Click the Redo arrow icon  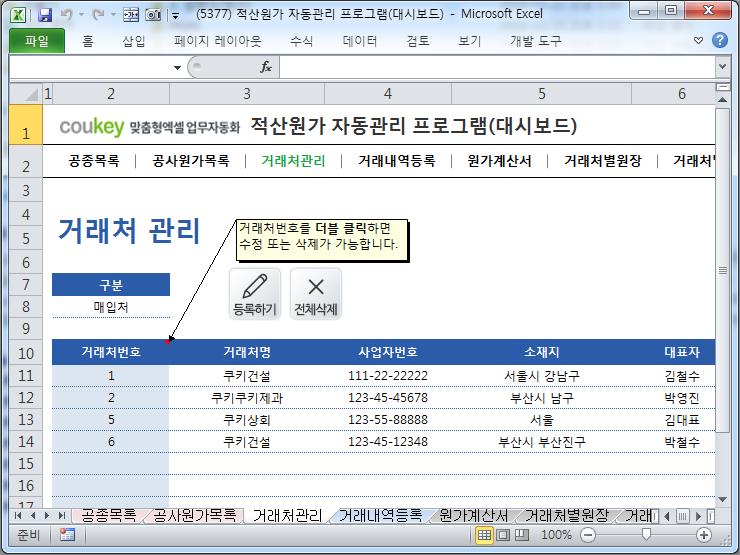pyautogui.click(x=98, y=15)
